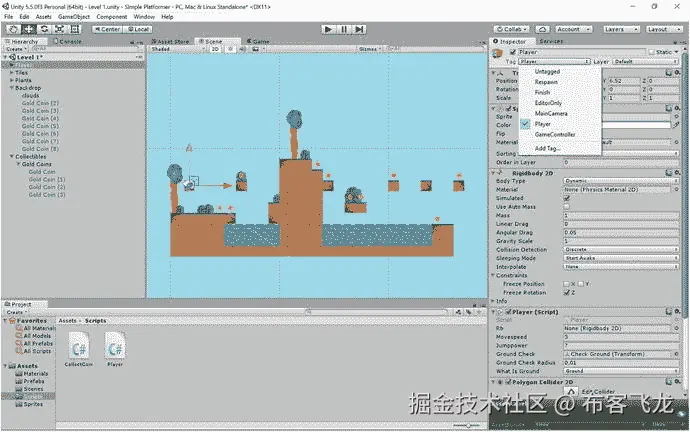Expand the Tiles hierarchy group

[x=11, y=73]
